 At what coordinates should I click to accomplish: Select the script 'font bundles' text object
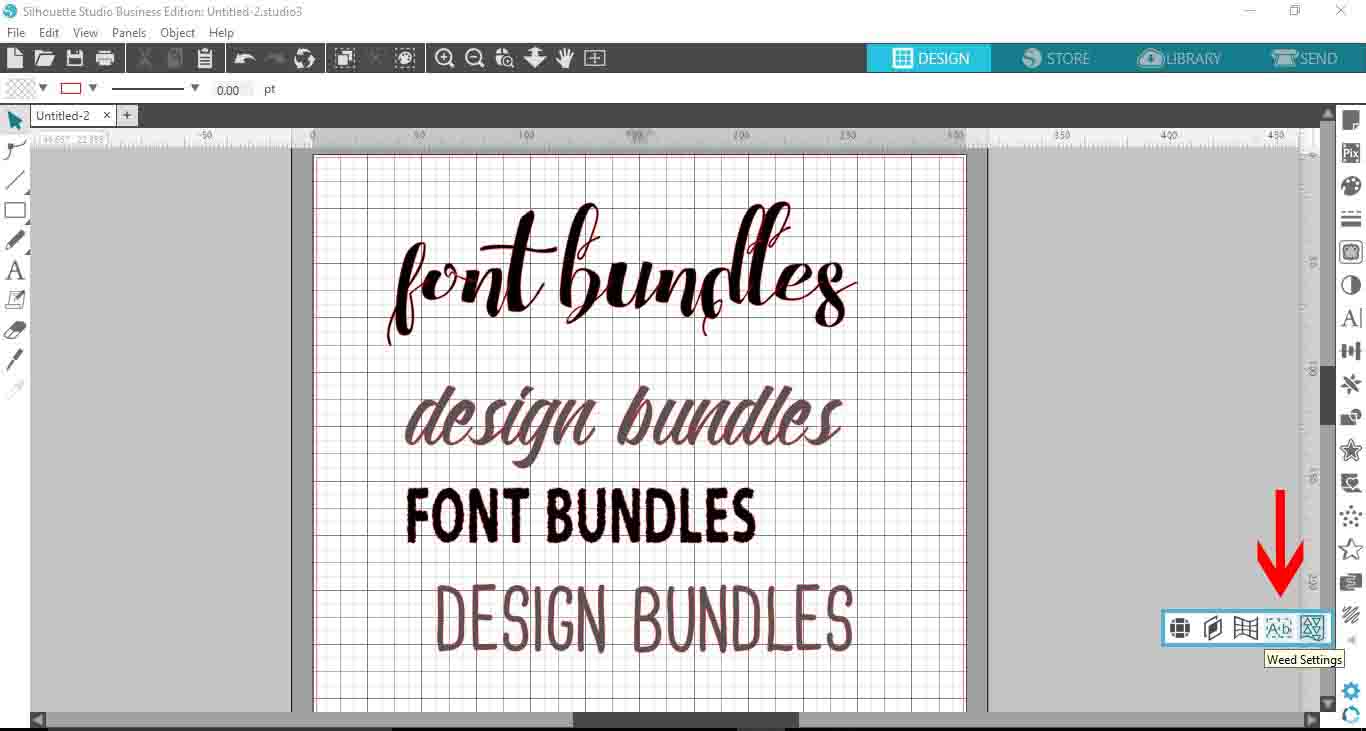(620, 272)
